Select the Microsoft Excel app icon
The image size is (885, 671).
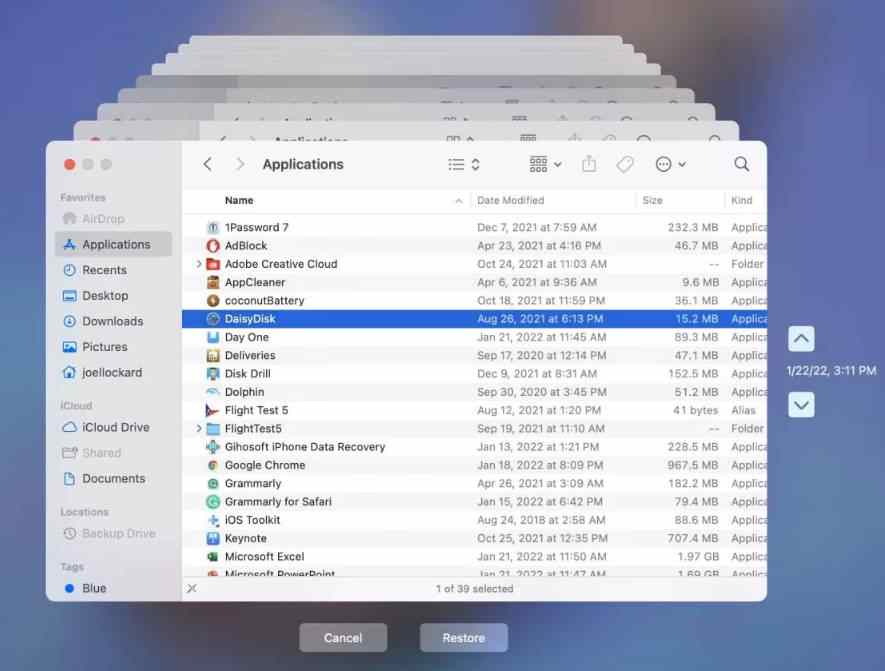point(213,556)
